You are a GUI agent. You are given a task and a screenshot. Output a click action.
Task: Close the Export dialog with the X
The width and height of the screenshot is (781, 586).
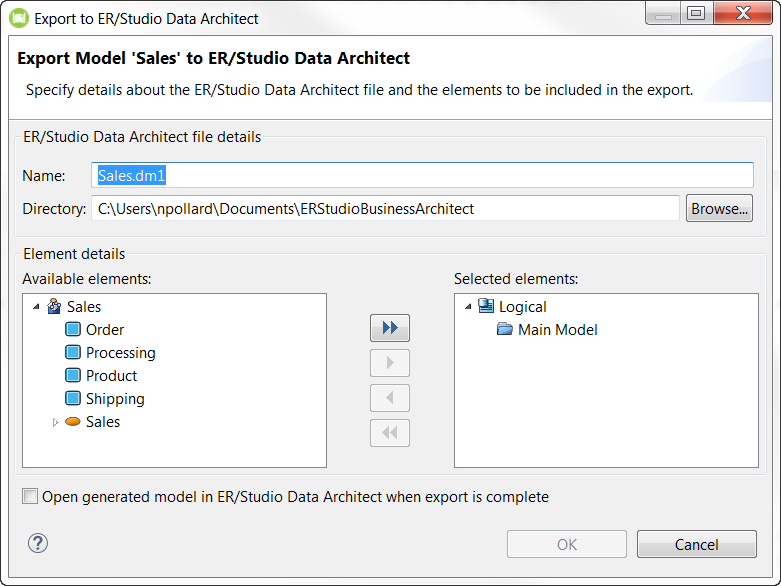[x=743, y=13]
